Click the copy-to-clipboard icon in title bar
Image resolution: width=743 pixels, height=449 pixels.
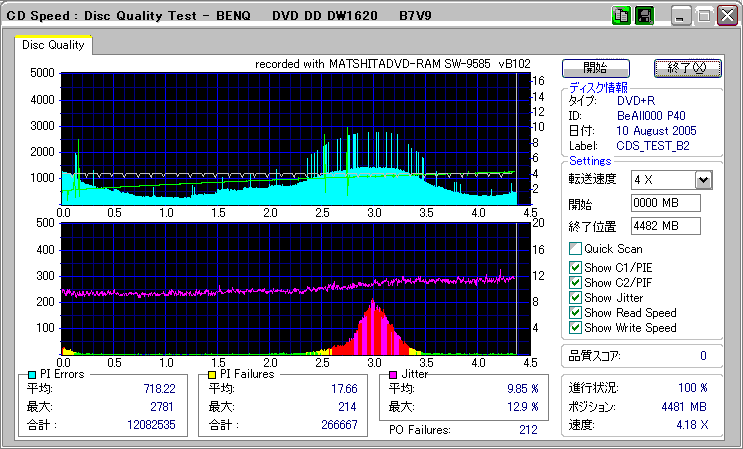(x=621, y=16)
